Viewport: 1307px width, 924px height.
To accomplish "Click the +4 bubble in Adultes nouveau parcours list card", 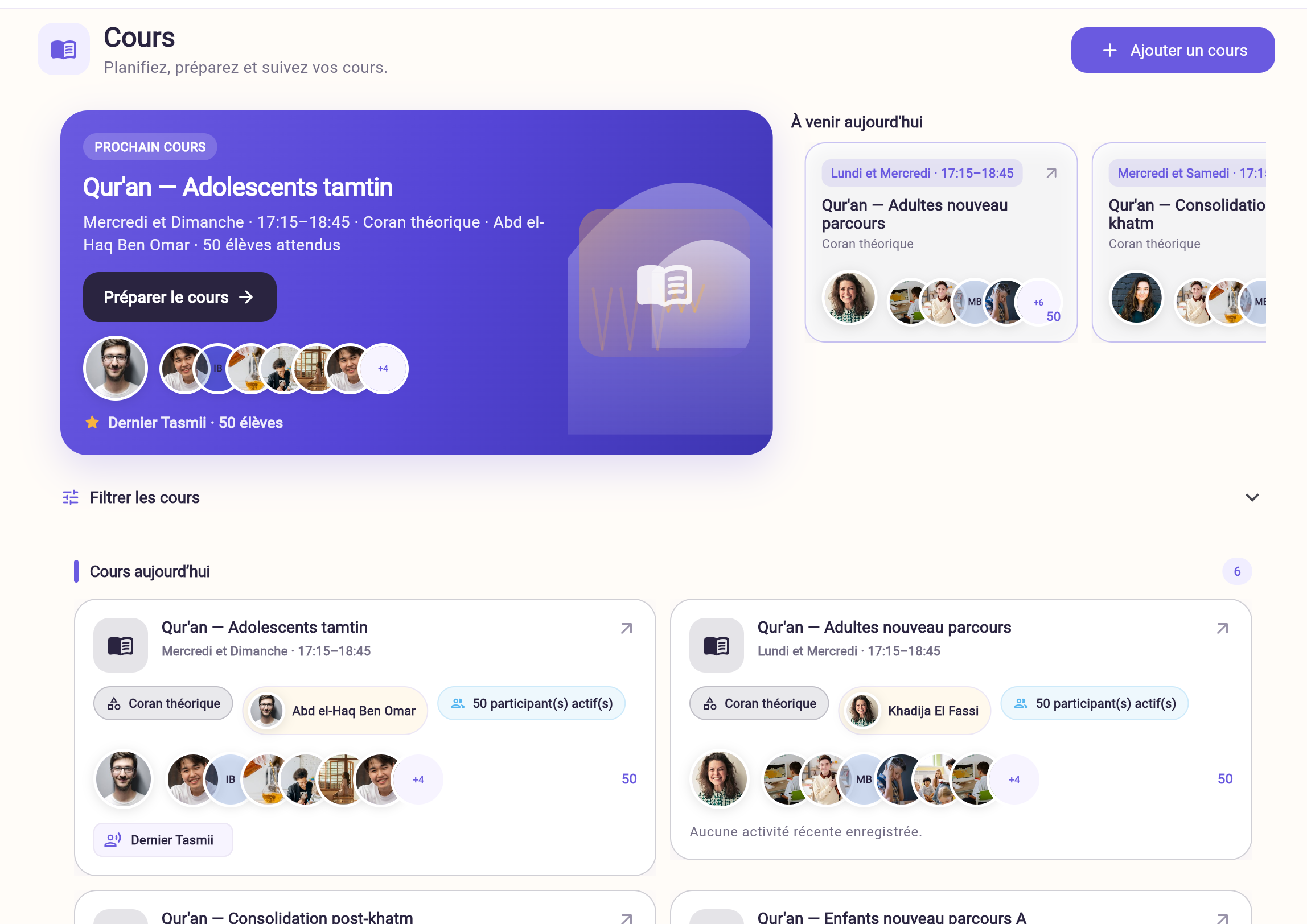I will 1014,779.
